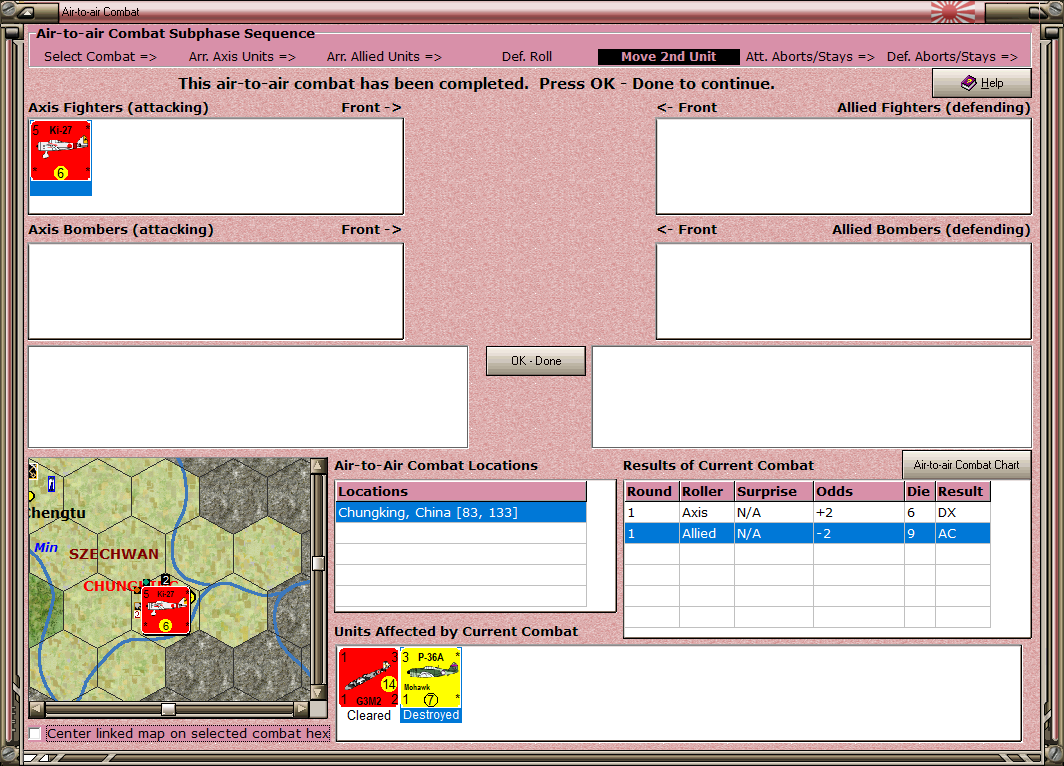Click the Allied Fighters defending empty box
The width and height of the screenshot is (1064, 766).
[843, 166]
